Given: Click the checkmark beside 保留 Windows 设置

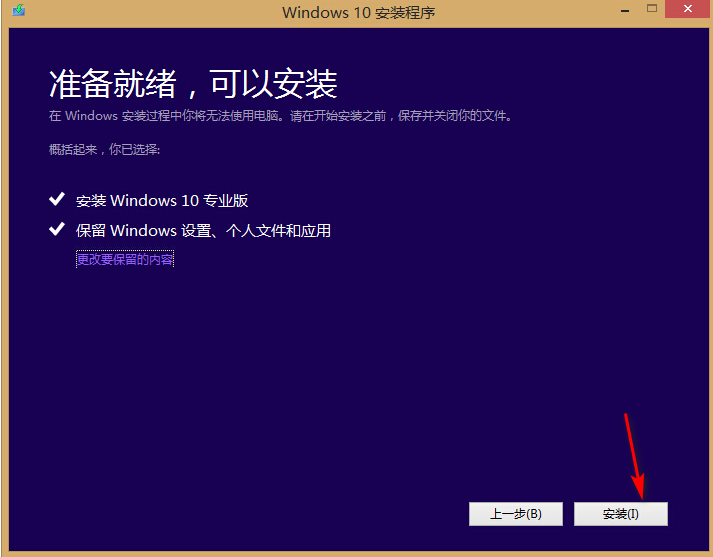Looking at the screenshot, I should [57, 229].
